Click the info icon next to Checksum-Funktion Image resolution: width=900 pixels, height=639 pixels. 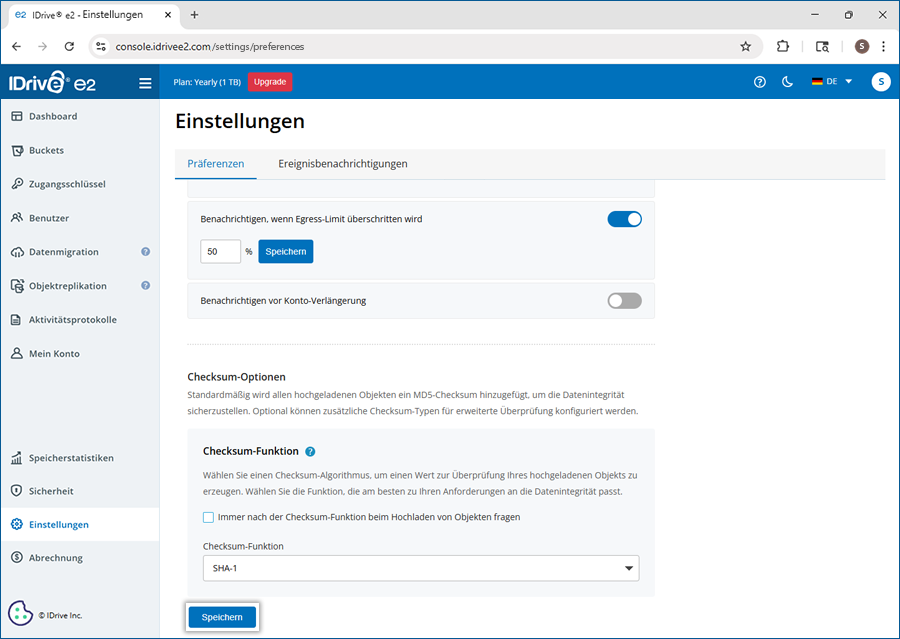point(310,452)
